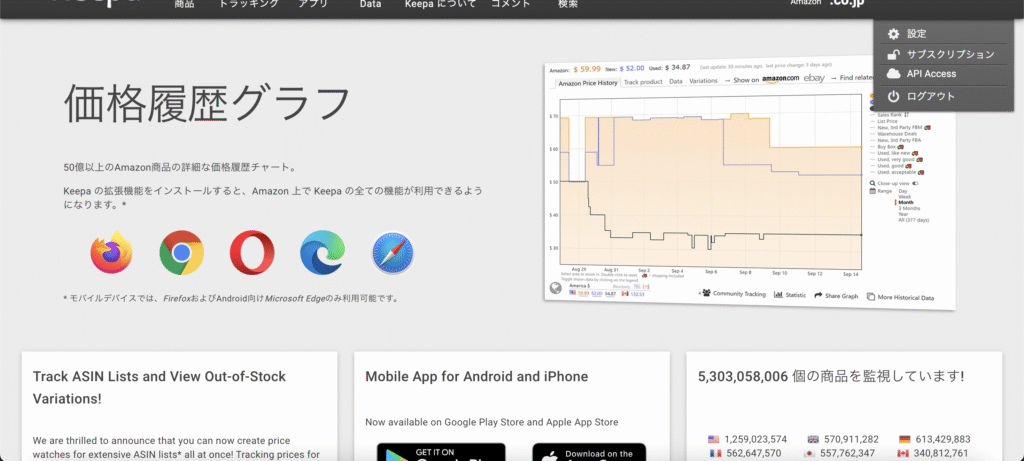This screenshot has height=461, width=1024.
Task: Click the 5,303,058,006 product count heading
Action: pyautogui.click(x=831, y=377)
